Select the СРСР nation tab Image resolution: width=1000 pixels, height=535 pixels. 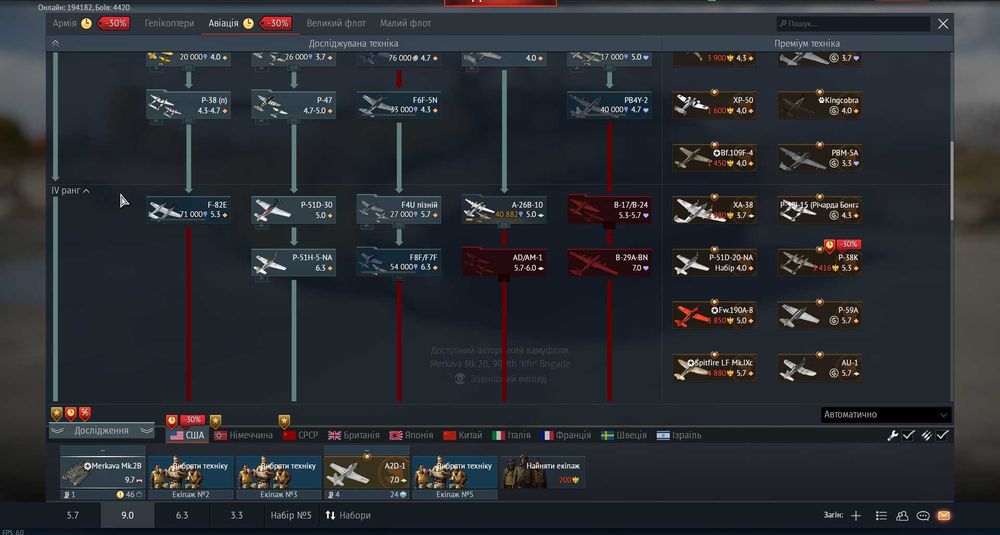[x=300, y=436]
